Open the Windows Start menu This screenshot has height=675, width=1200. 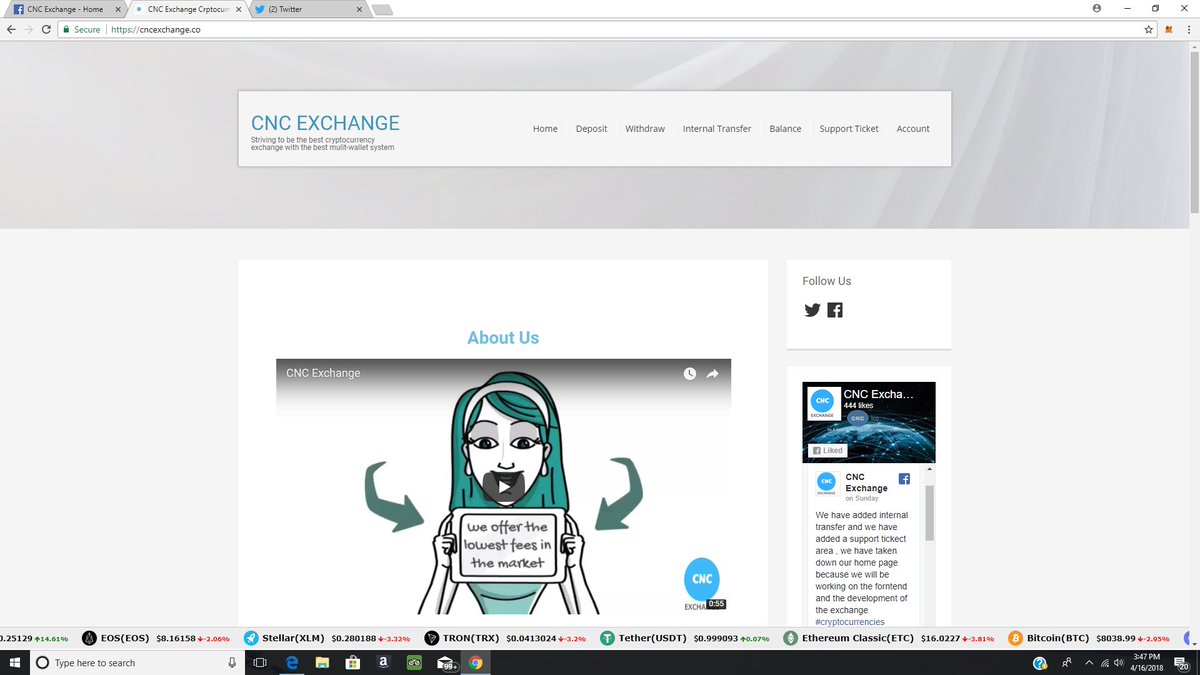click(x=14, y=662)
